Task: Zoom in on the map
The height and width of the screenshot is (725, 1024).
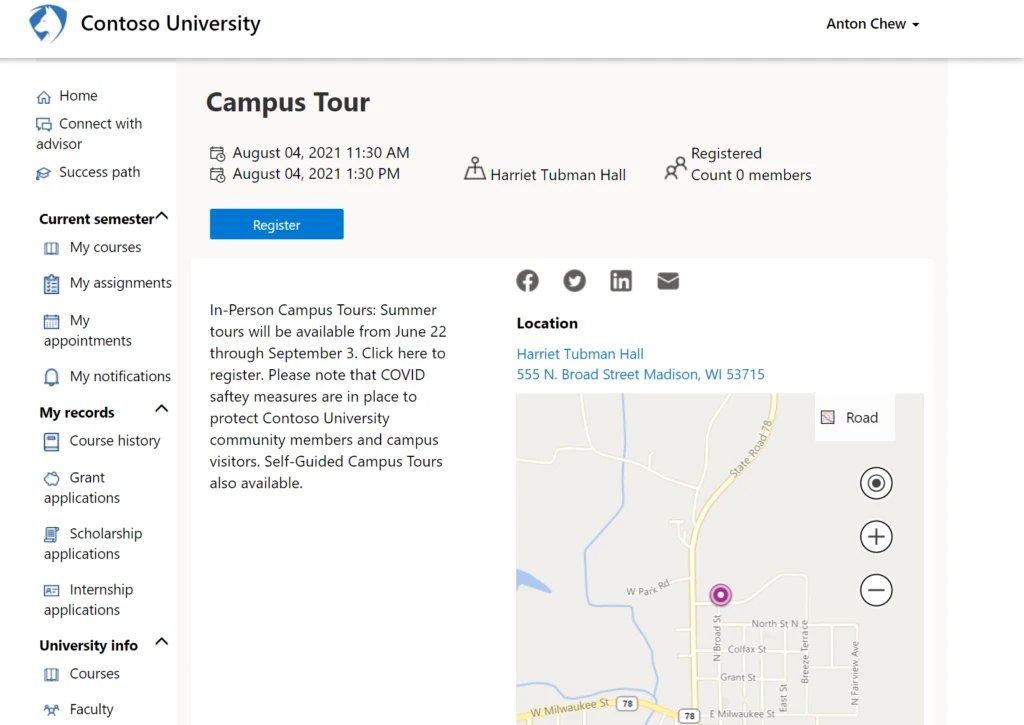Action: 876,537
